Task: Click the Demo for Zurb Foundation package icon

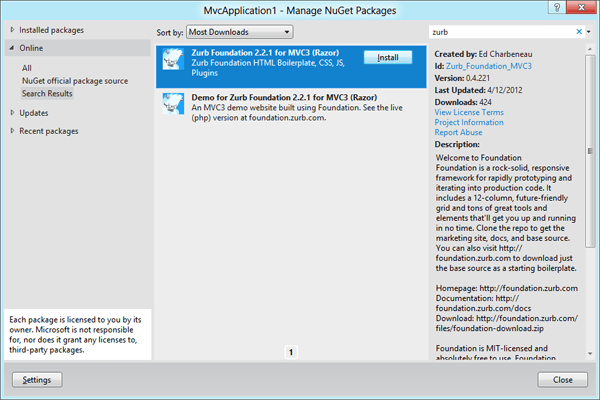Action: (173, 103)
